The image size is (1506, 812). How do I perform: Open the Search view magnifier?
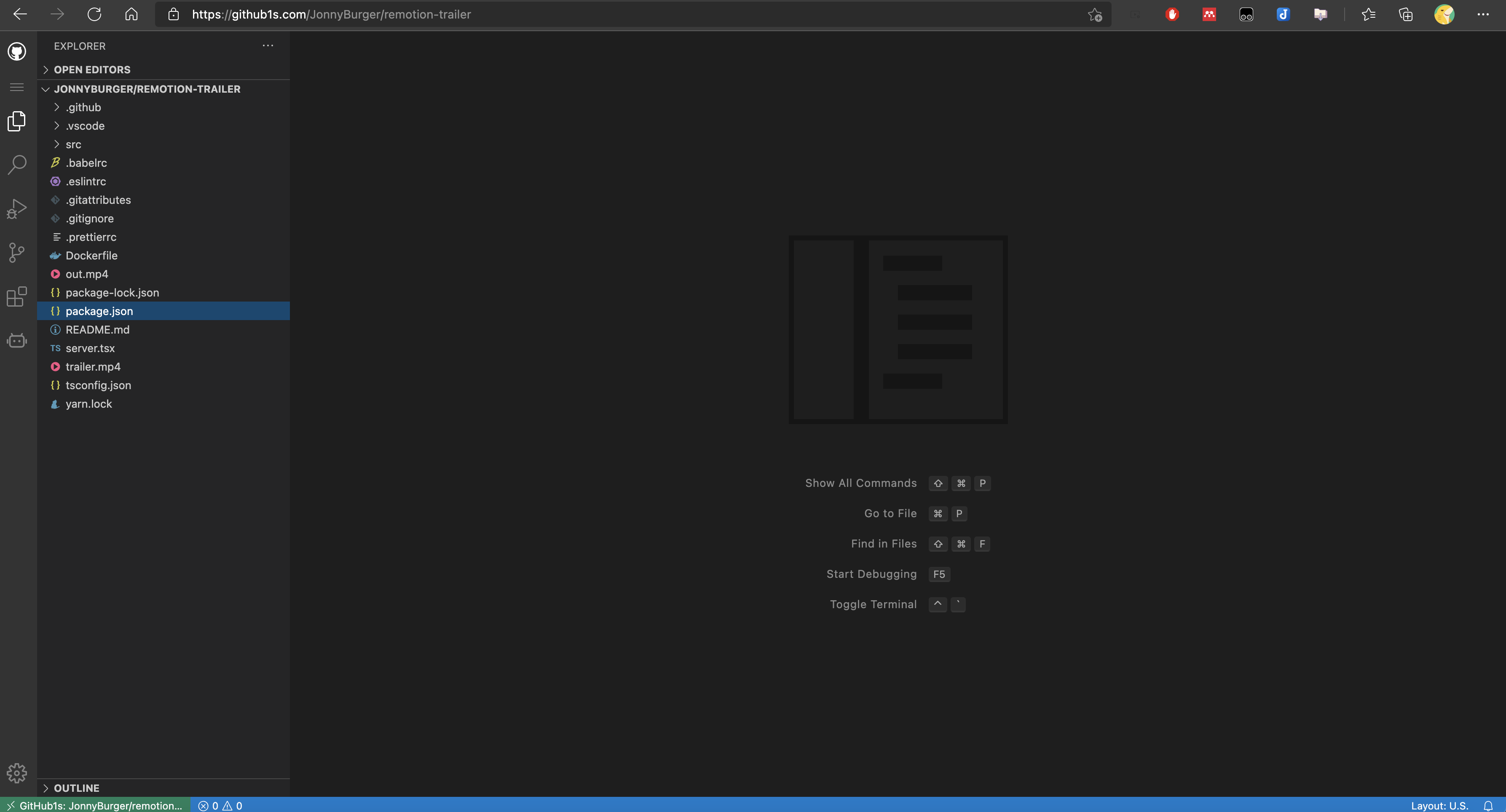click(x=17, y=165)
